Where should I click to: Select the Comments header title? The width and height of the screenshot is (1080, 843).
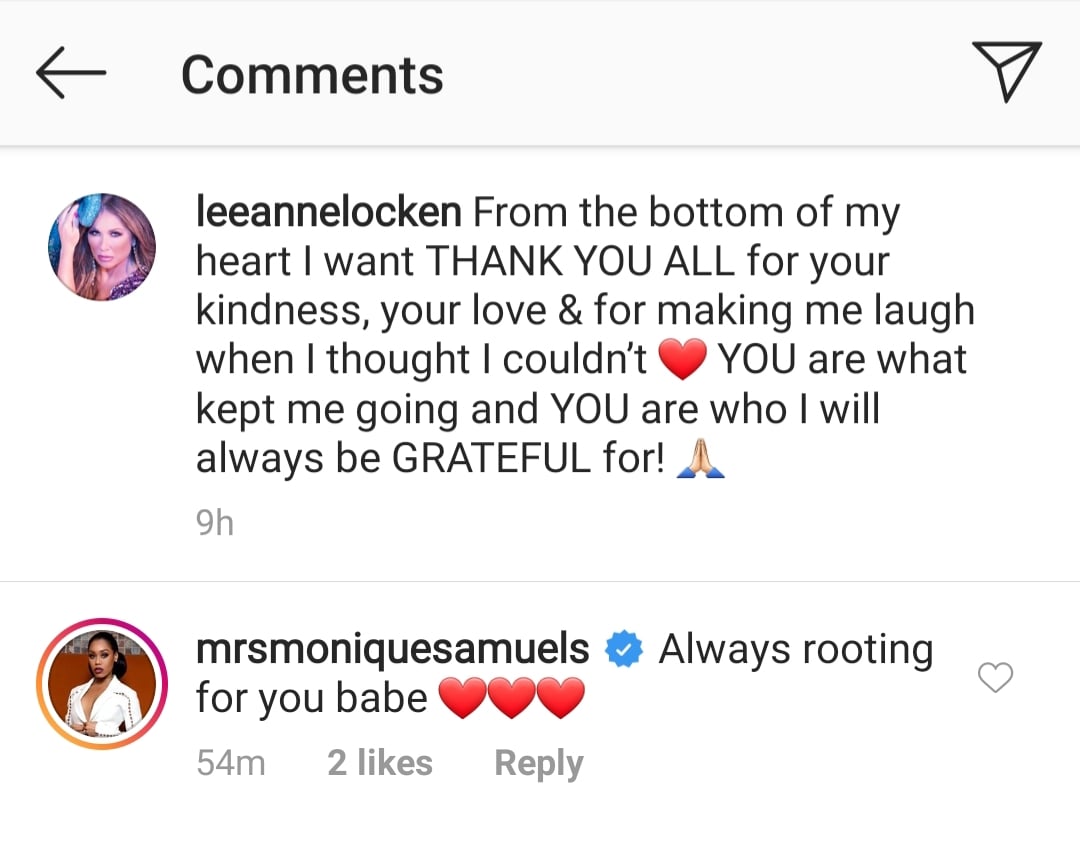312,72
